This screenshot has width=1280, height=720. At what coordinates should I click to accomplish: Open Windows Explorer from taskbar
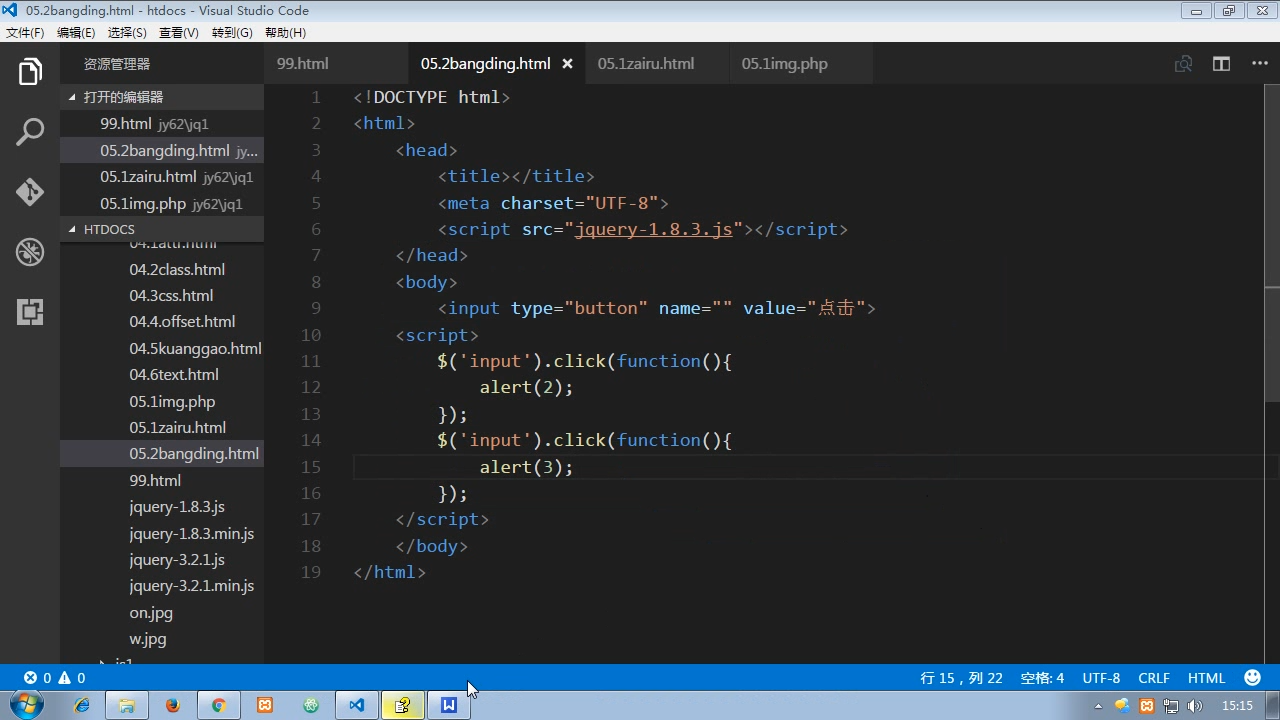[x=127, y=705]
